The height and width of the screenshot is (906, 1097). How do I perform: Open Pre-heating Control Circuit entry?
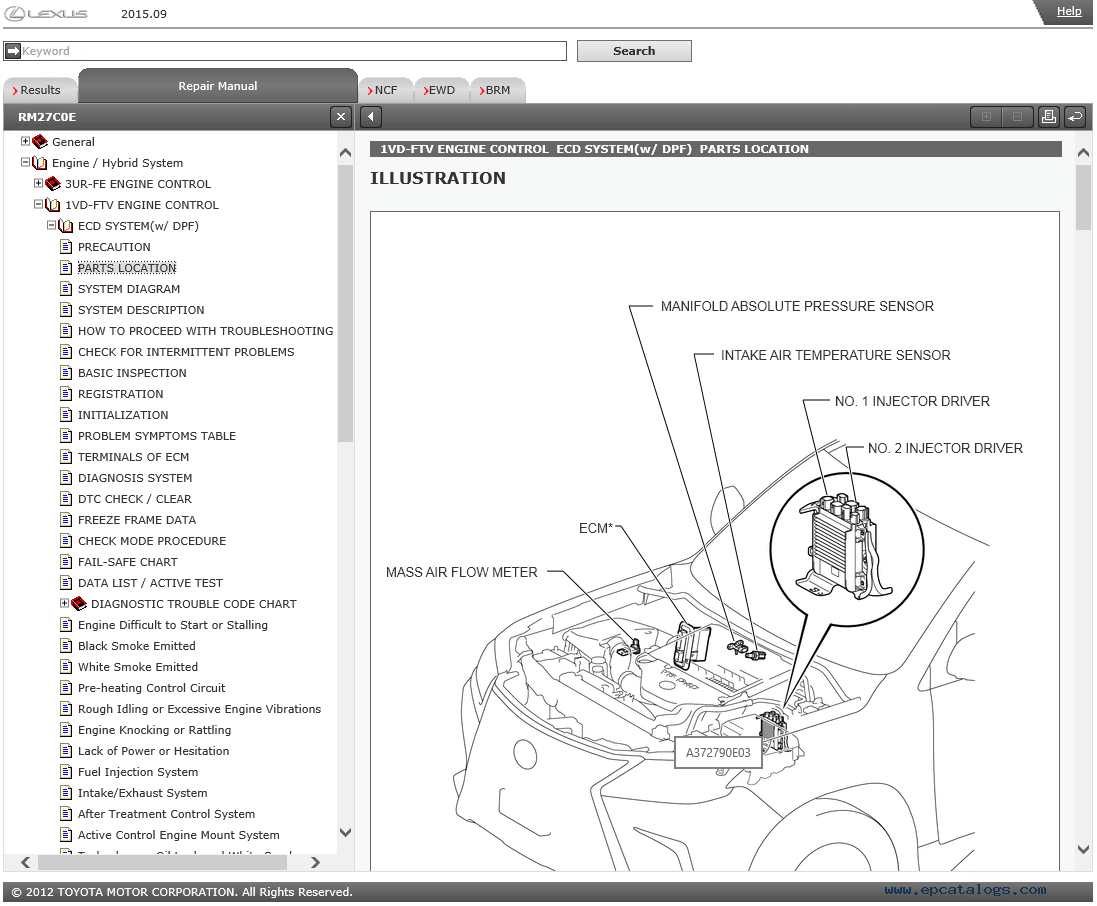pyautogui.click(x=152, y=688)
